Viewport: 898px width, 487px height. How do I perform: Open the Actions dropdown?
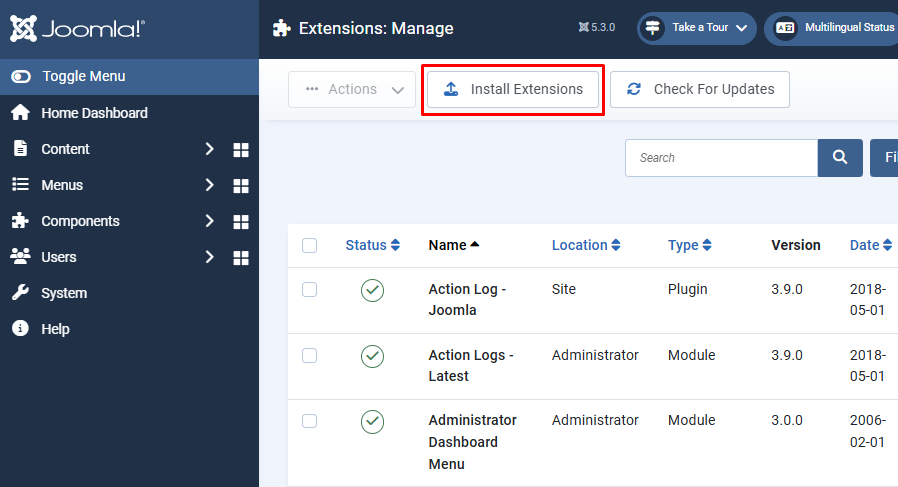click(x=351, y=89)
